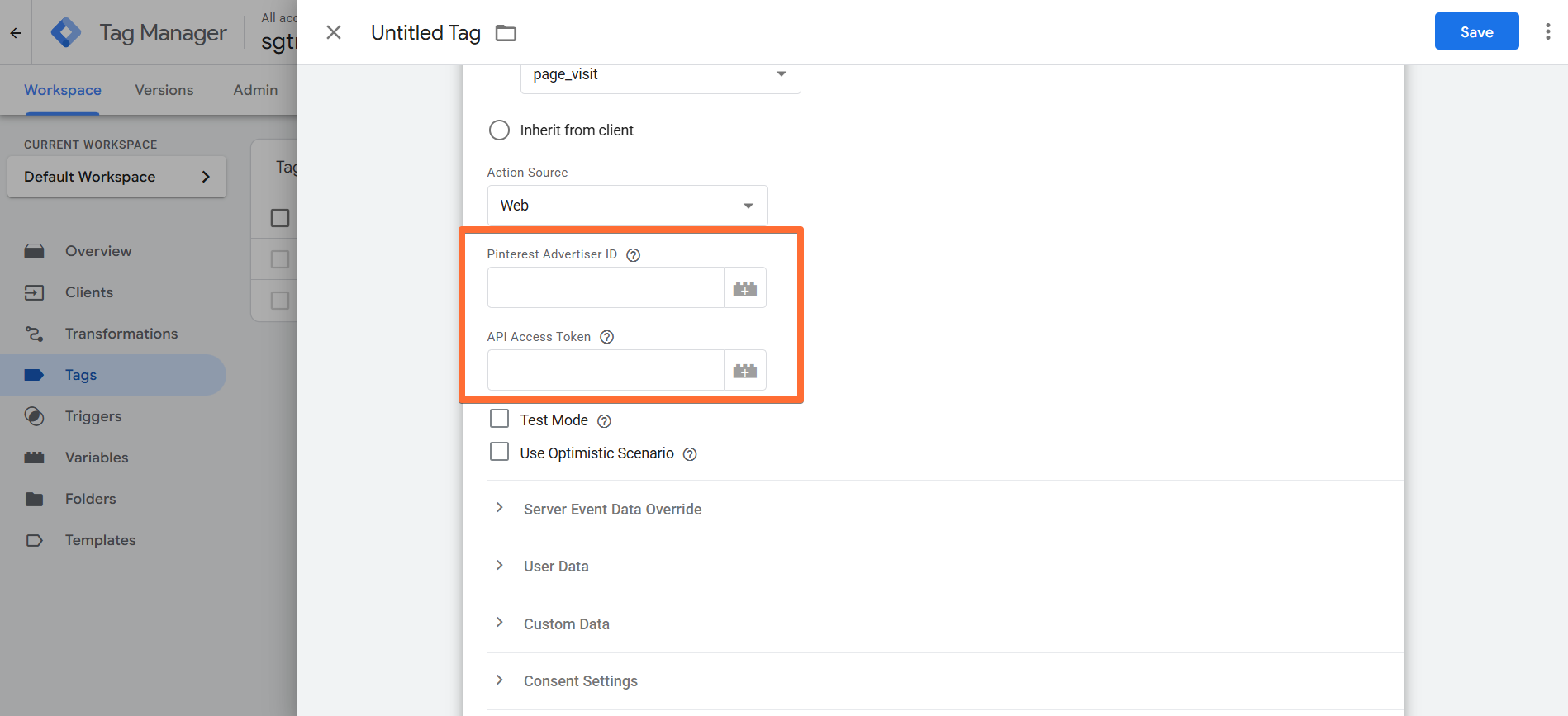Viewport: 1568px width, 716px height.
Task: Enable the Use Optimistic Scenario checkbox
Action: coord(499,452)
